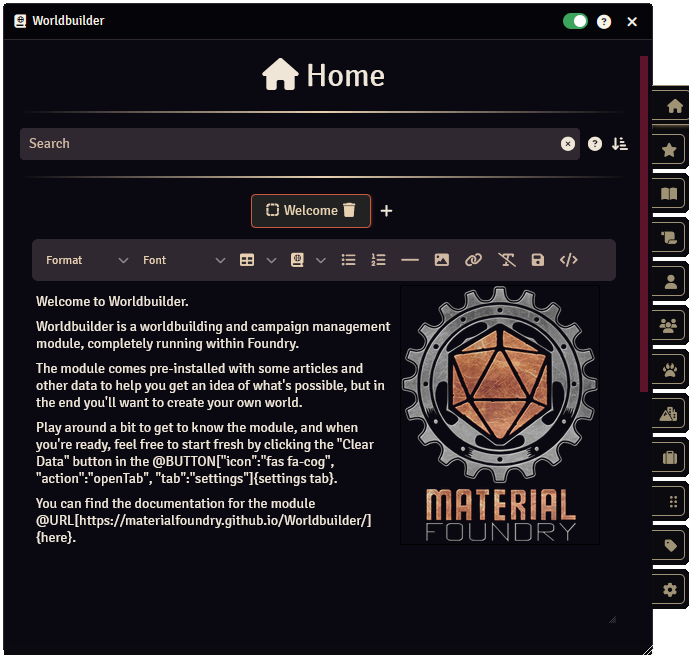689x658 pixels.
Task: Insert a numbered list
Action: click(x=378, y=260)
